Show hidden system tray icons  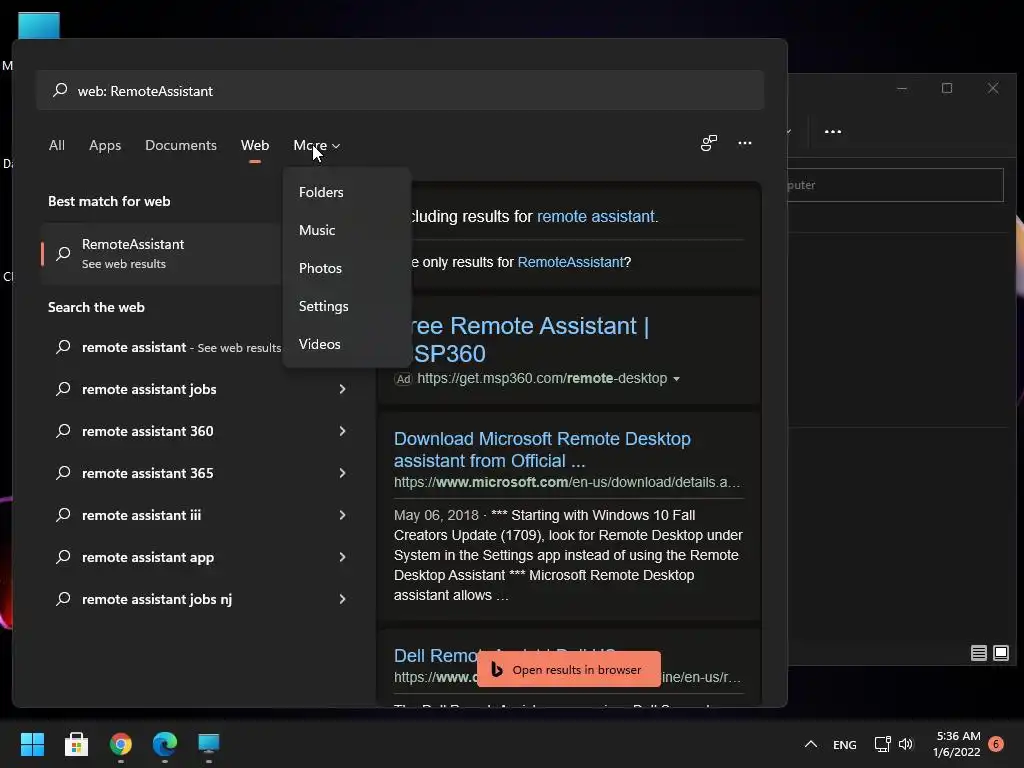click(810, 744)
